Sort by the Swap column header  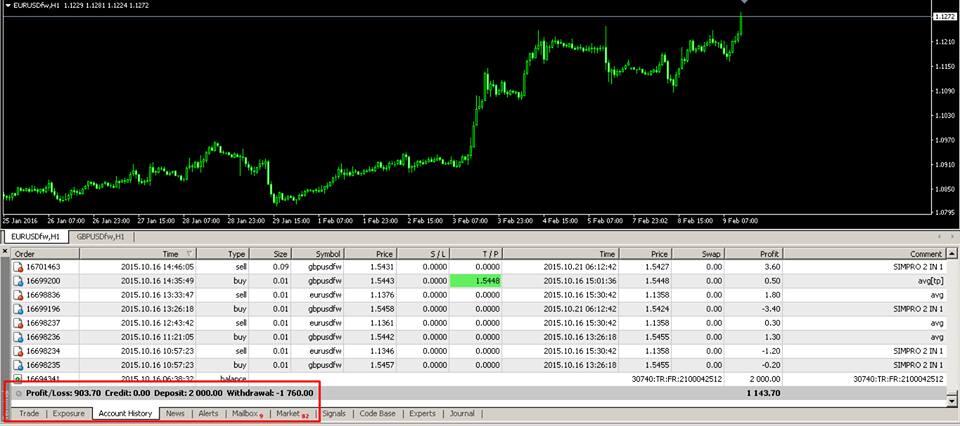(x=698, y=253)
